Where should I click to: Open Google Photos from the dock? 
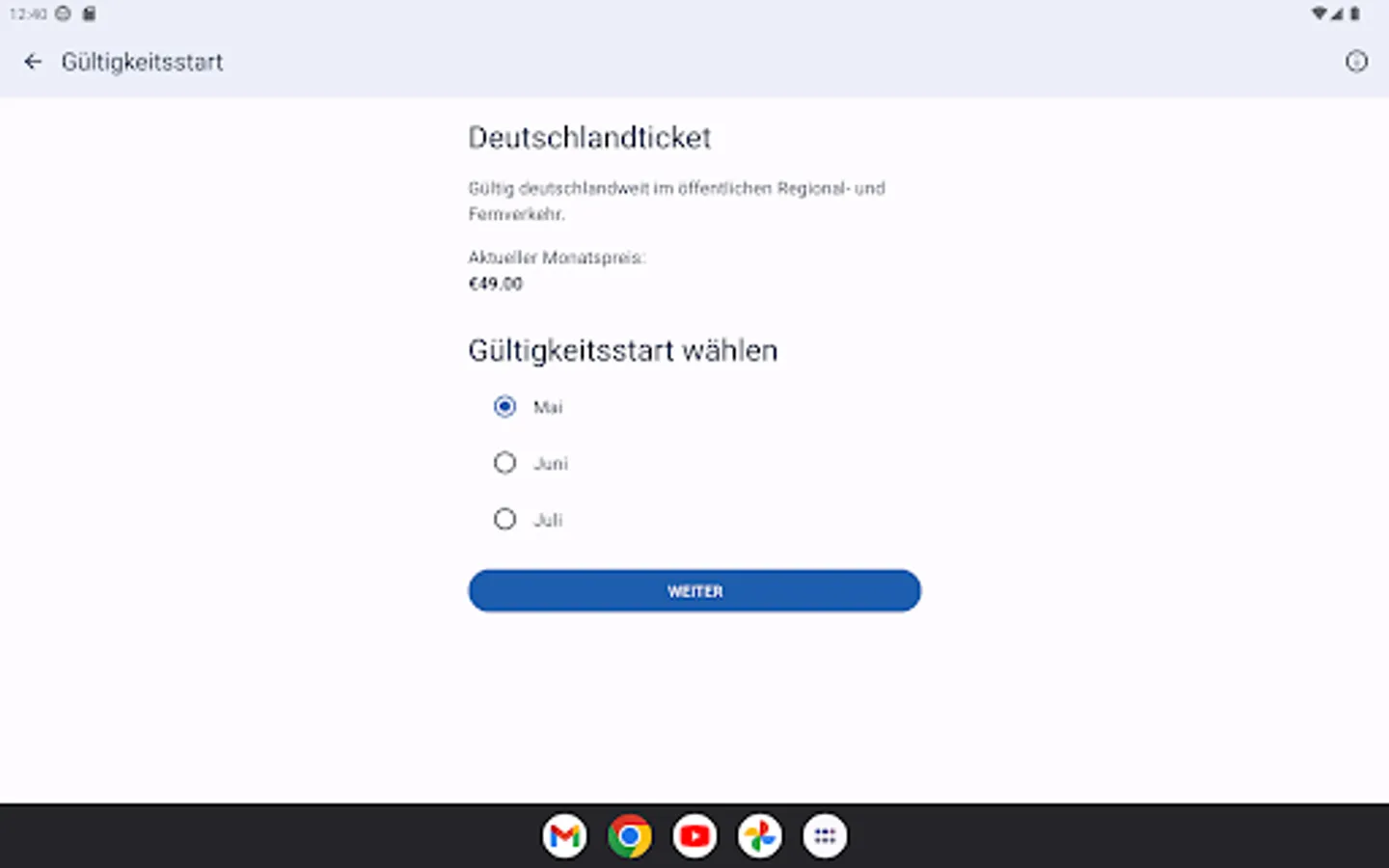coord(760,836)
